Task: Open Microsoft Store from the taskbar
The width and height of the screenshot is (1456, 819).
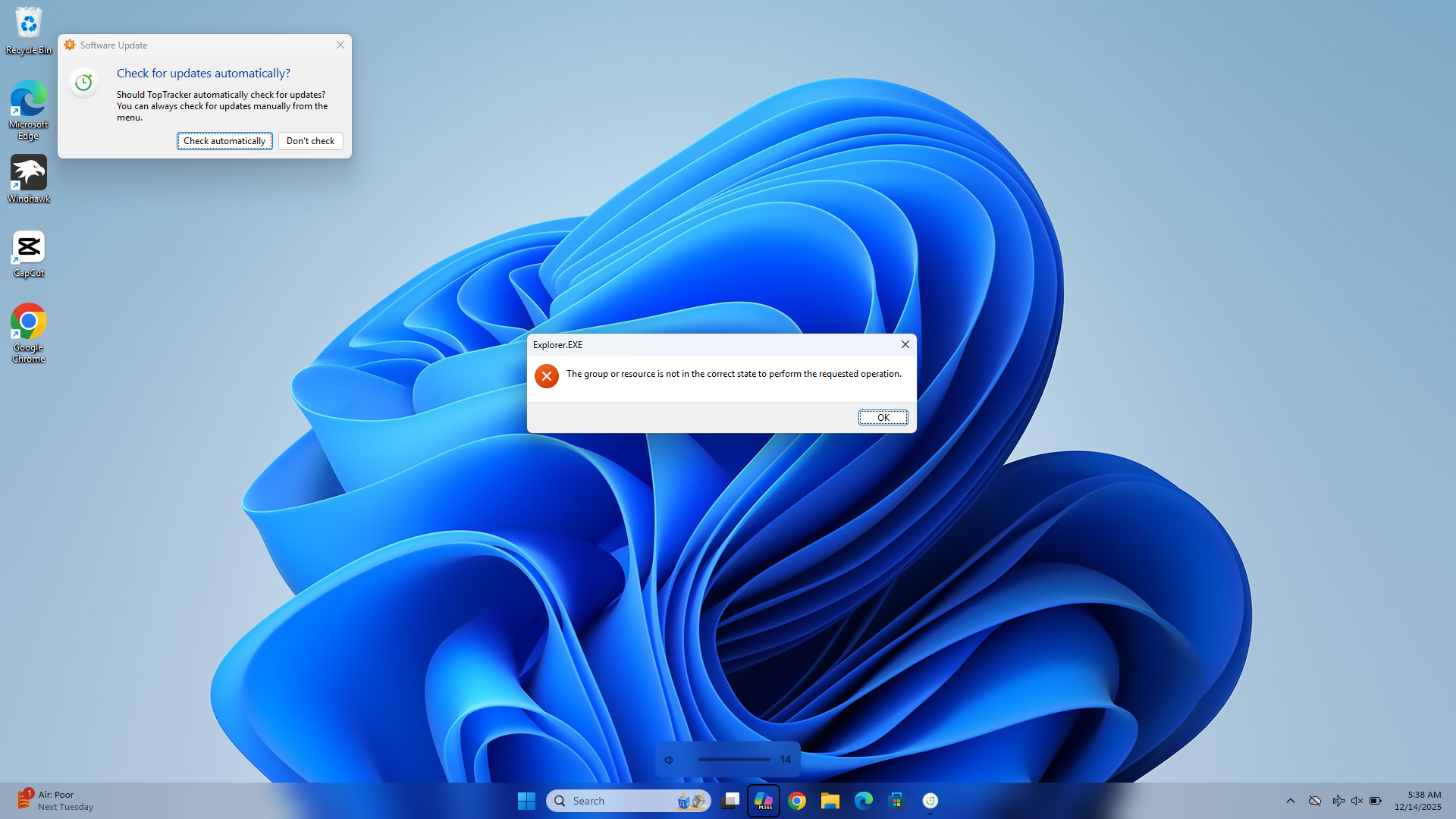Action: [896, 801]
